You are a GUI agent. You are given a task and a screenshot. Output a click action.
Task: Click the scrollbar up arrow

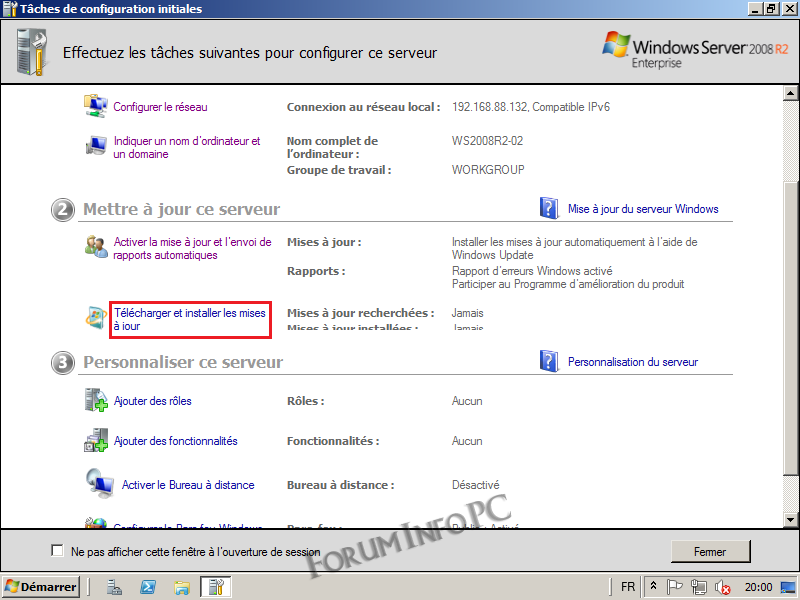point(790,93)
